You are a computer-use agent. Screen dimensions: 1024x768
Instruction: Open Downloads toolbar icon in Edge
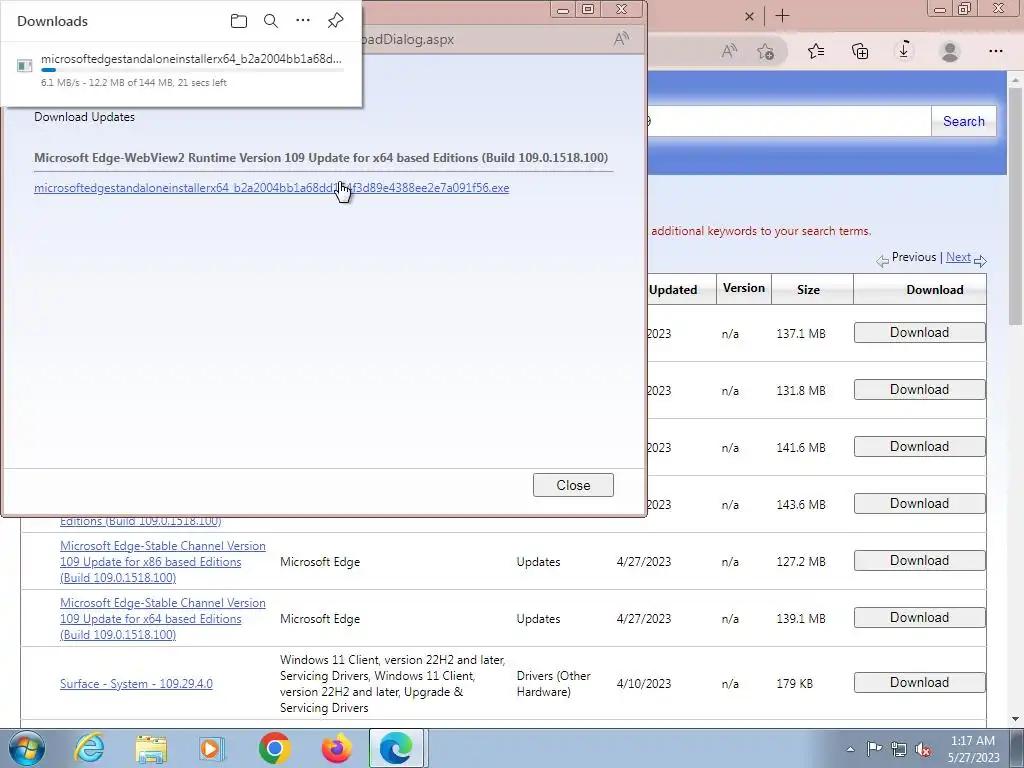coord(904,51)
